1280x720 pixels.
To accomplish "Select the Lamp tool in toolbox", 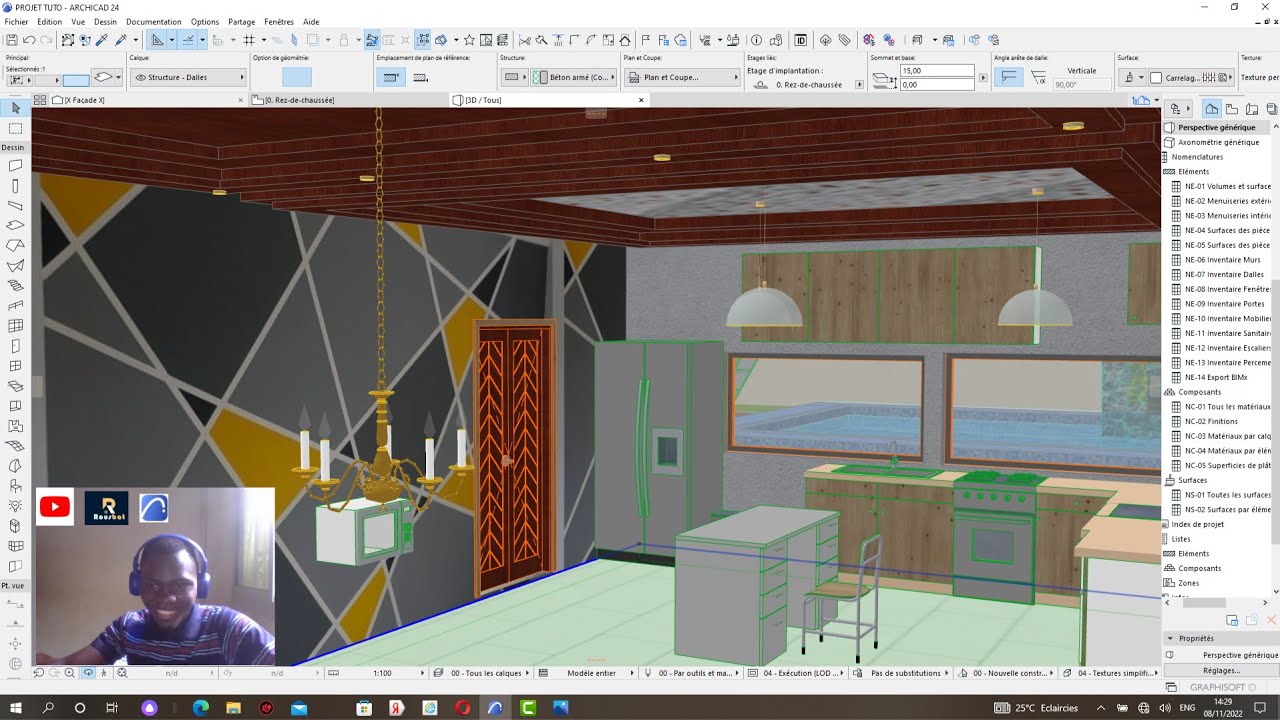I will pos(15,506).
